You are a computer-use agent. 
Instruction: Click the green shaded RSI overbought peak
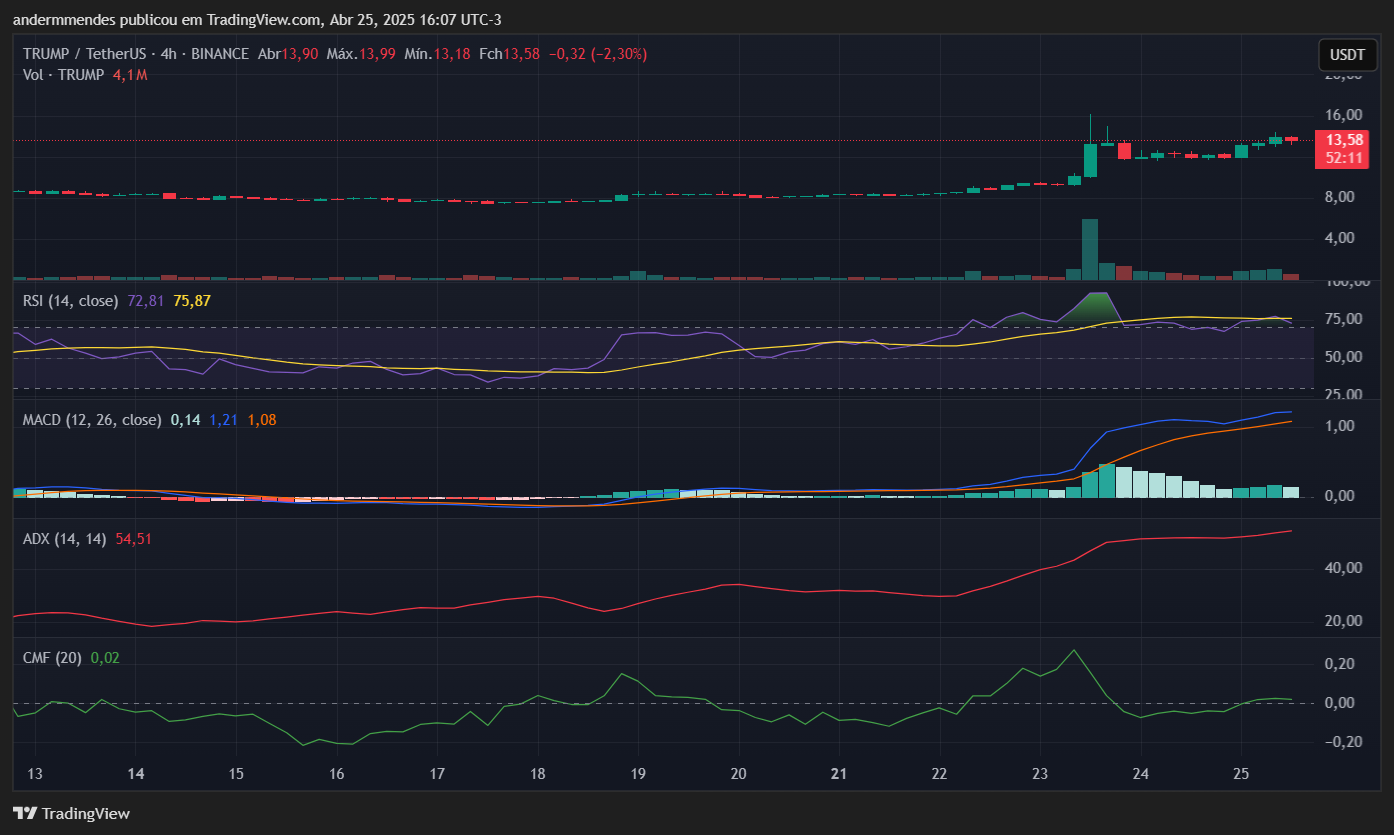[x=1098, y=309]
